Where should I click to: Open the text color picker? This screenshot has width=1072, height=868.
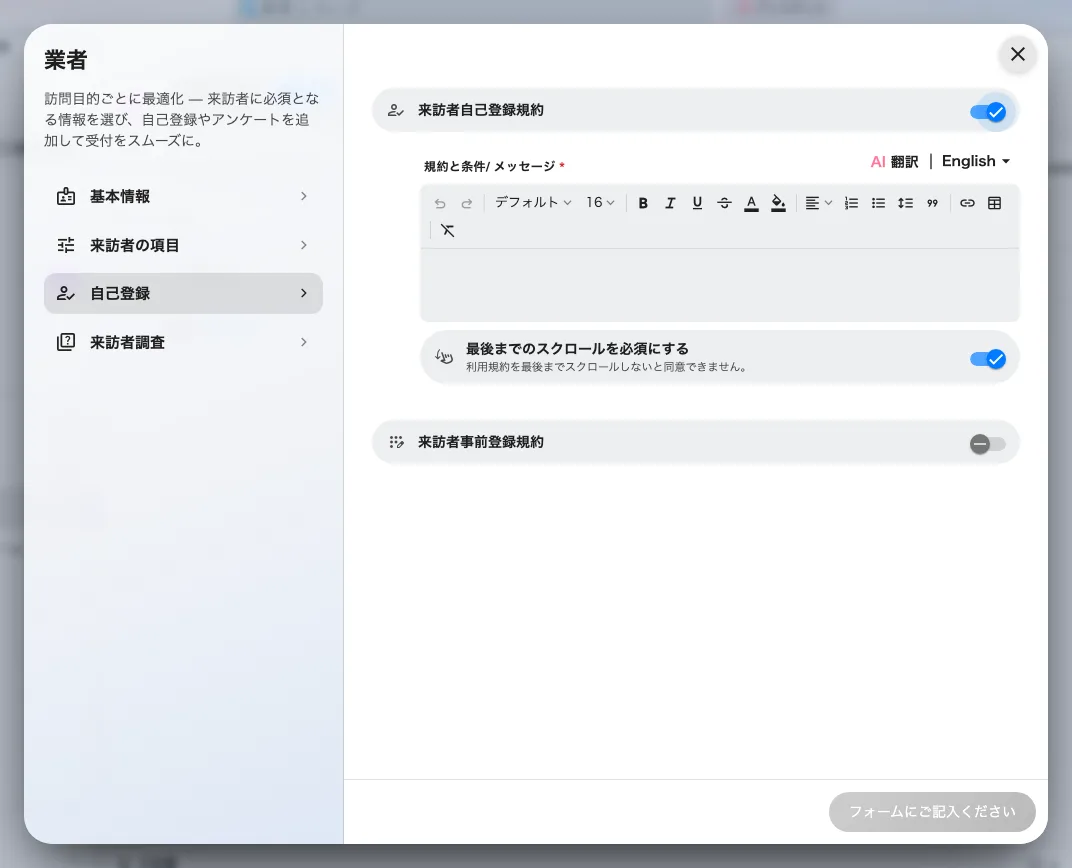point(751,203)
